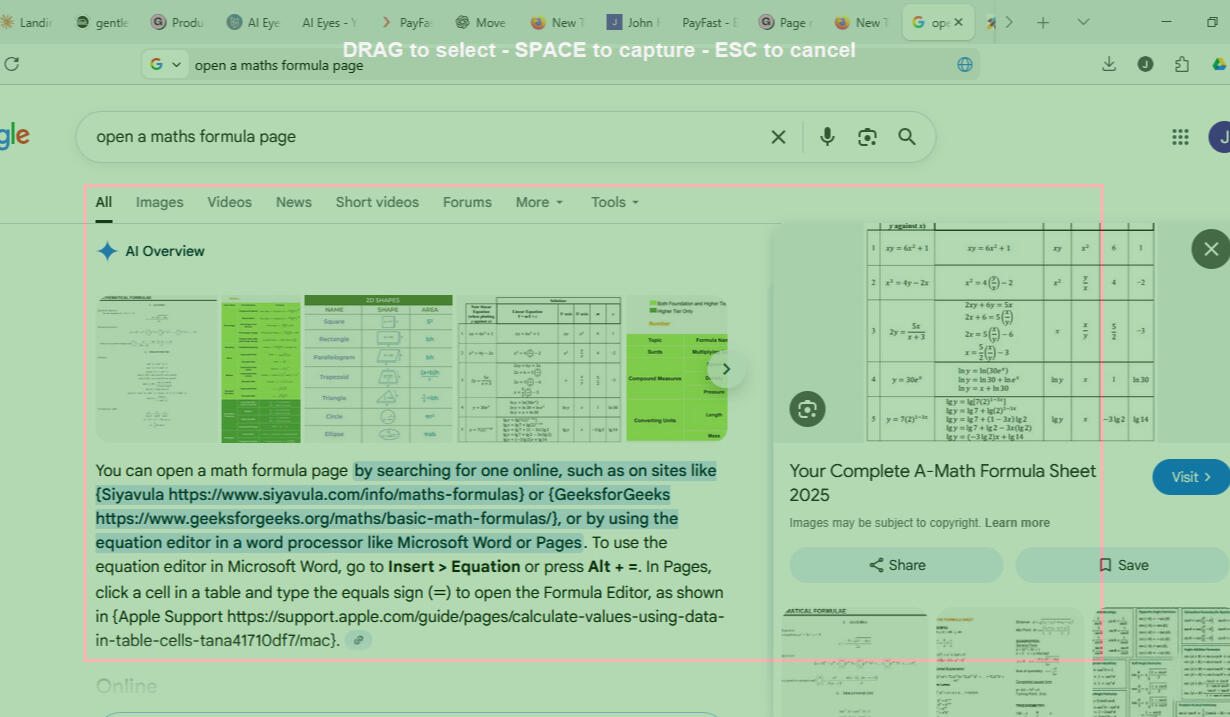Save the image with Save button
Image resolution: width=1230 pixels, height=717 pixels.
1122,565
